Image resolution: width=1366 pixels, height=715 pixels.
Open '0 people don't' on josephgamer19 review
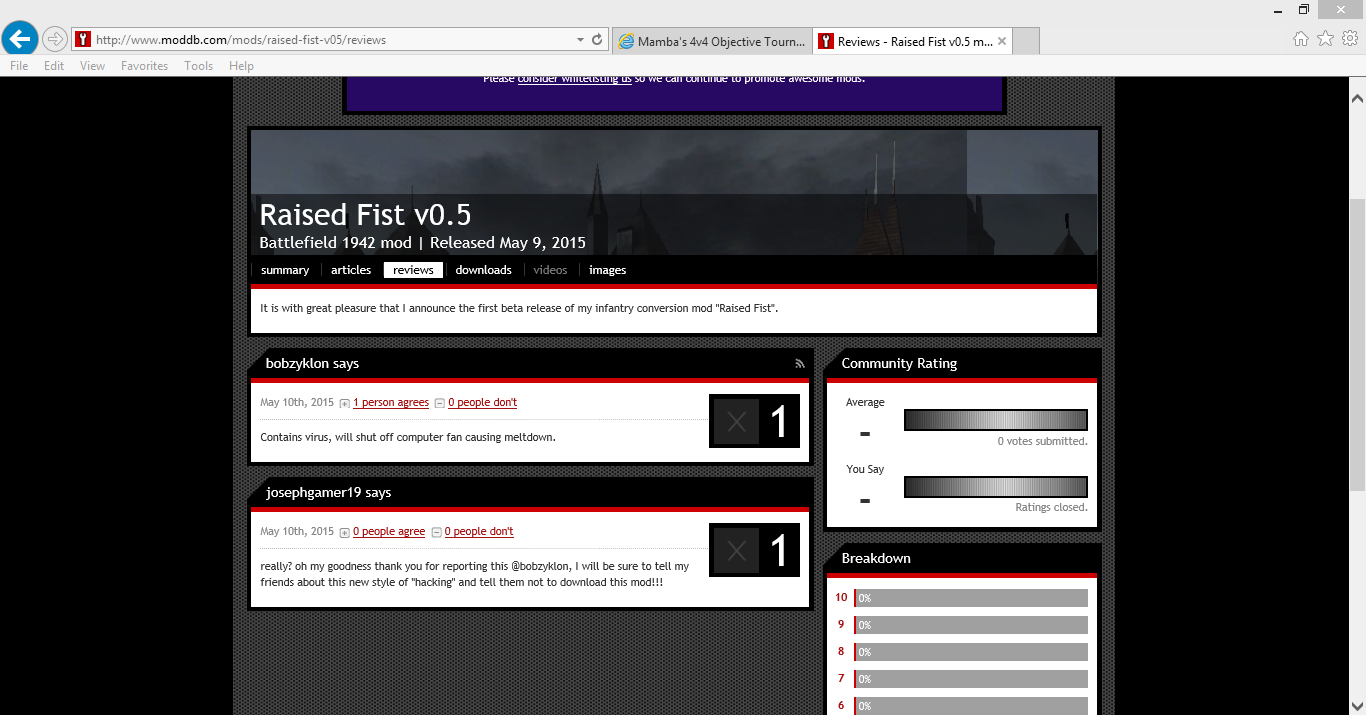(479, 531)
